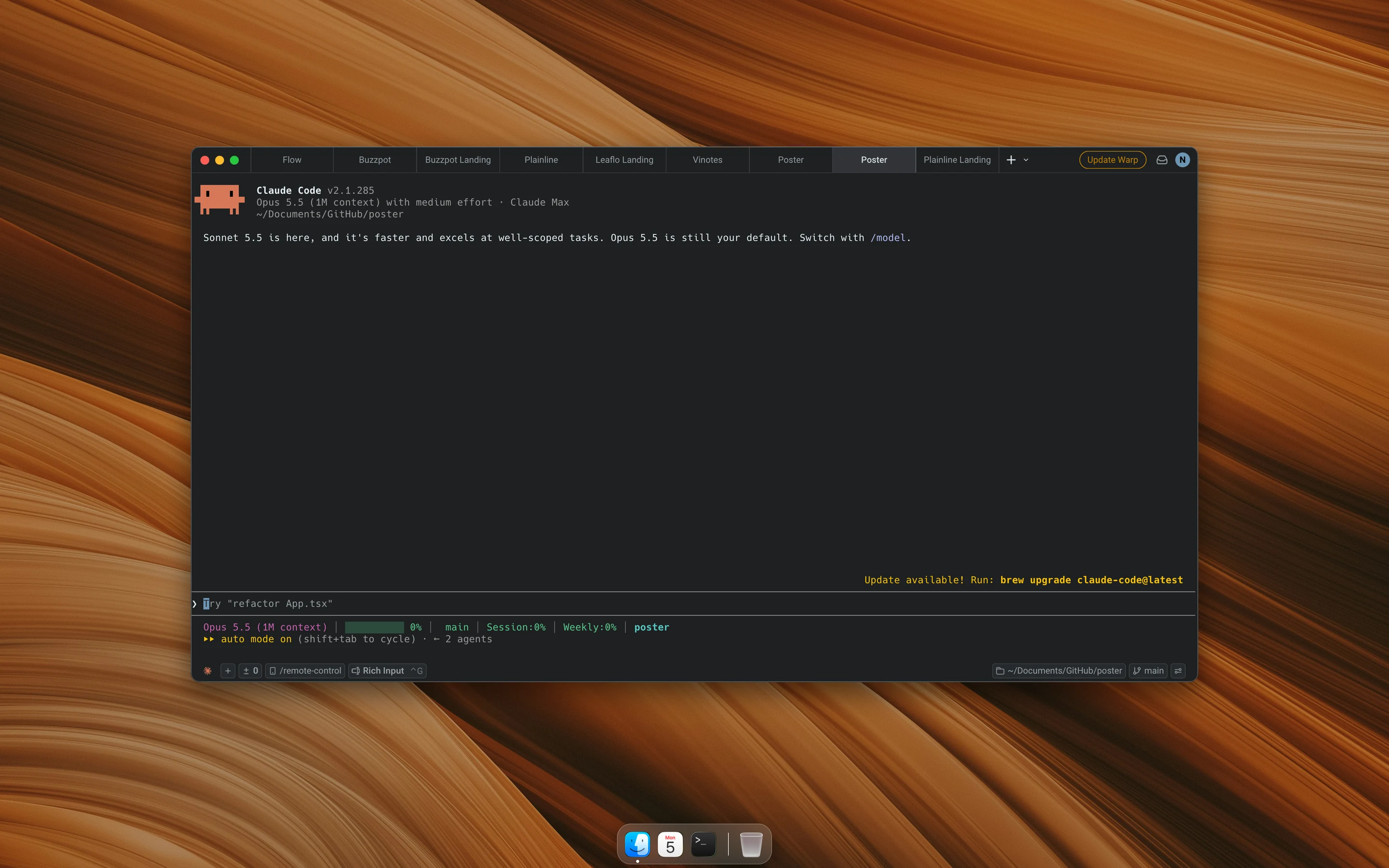Image resolution: width=1389 pixels, height=868 pixels.
Task: Switch to the Buzzpot tab
Action: pyautogui.click(x=375, y=160)
